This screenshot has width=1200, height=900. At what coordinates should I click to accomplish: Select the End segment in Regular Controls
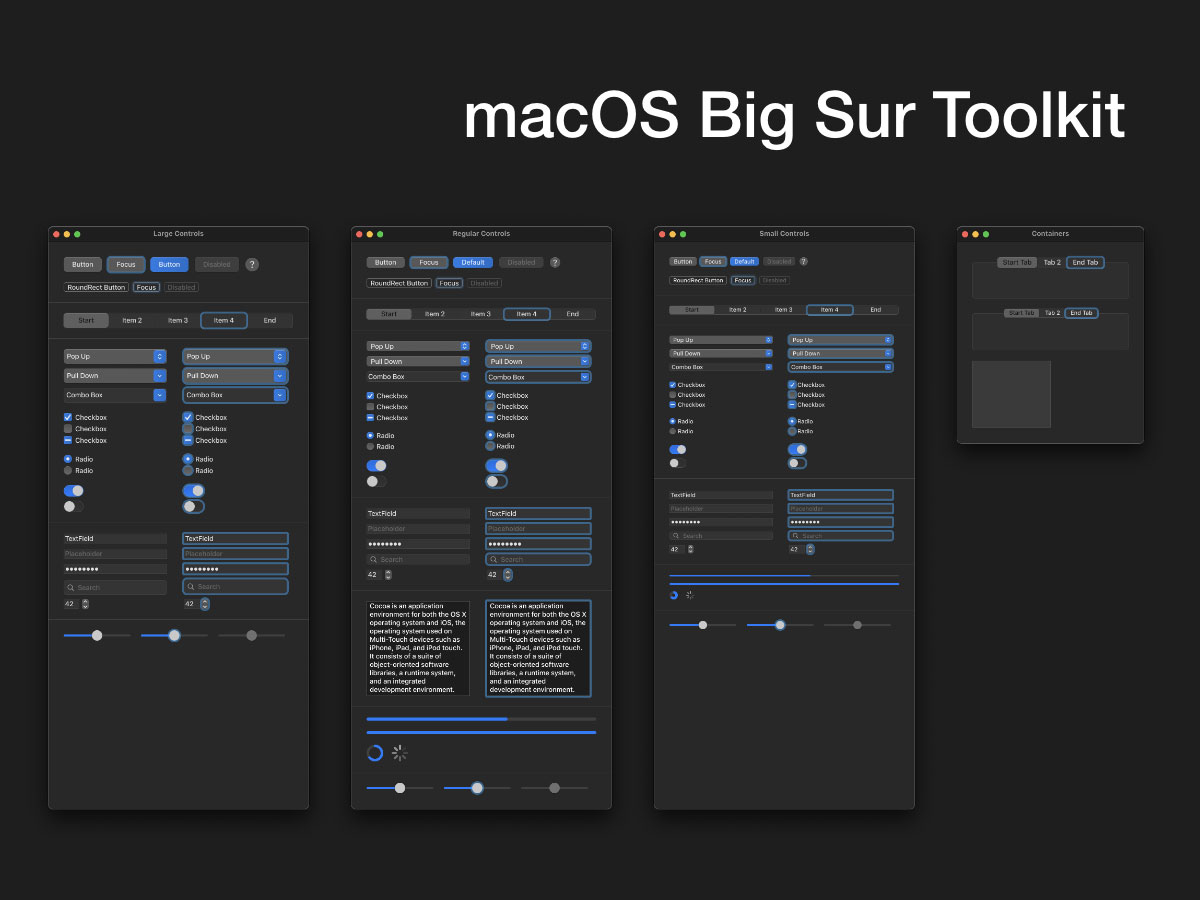[x=573, y=314]
